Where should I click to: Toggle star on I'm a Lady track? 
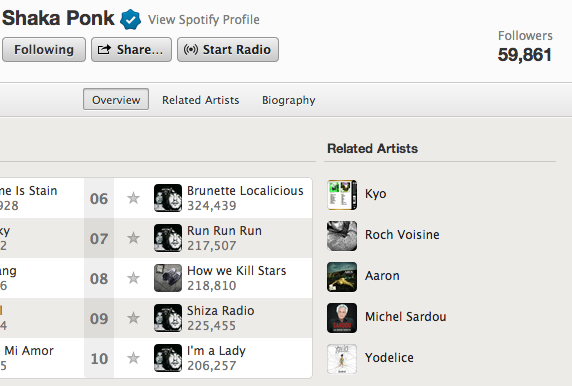tap(134, 358)
